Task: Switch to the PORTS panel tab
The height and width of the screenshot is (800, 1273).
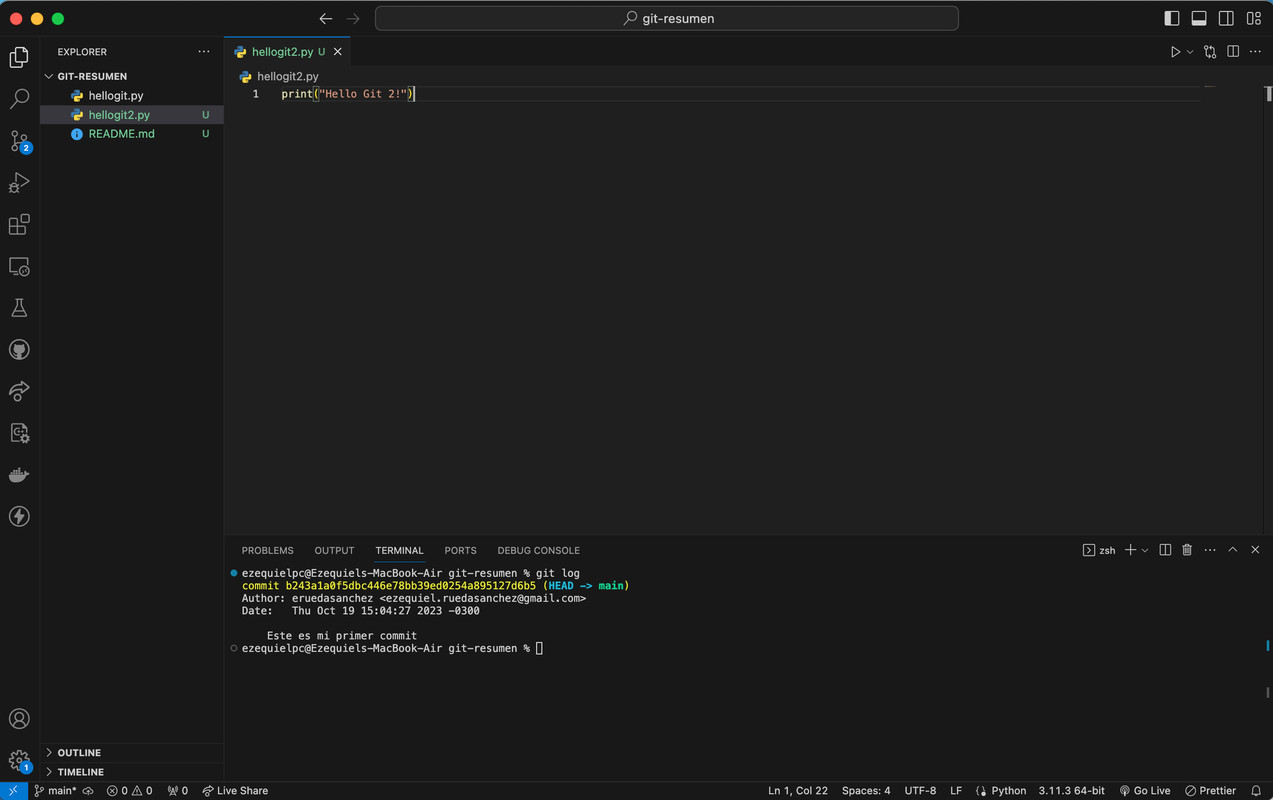Action: pos(460,550)
